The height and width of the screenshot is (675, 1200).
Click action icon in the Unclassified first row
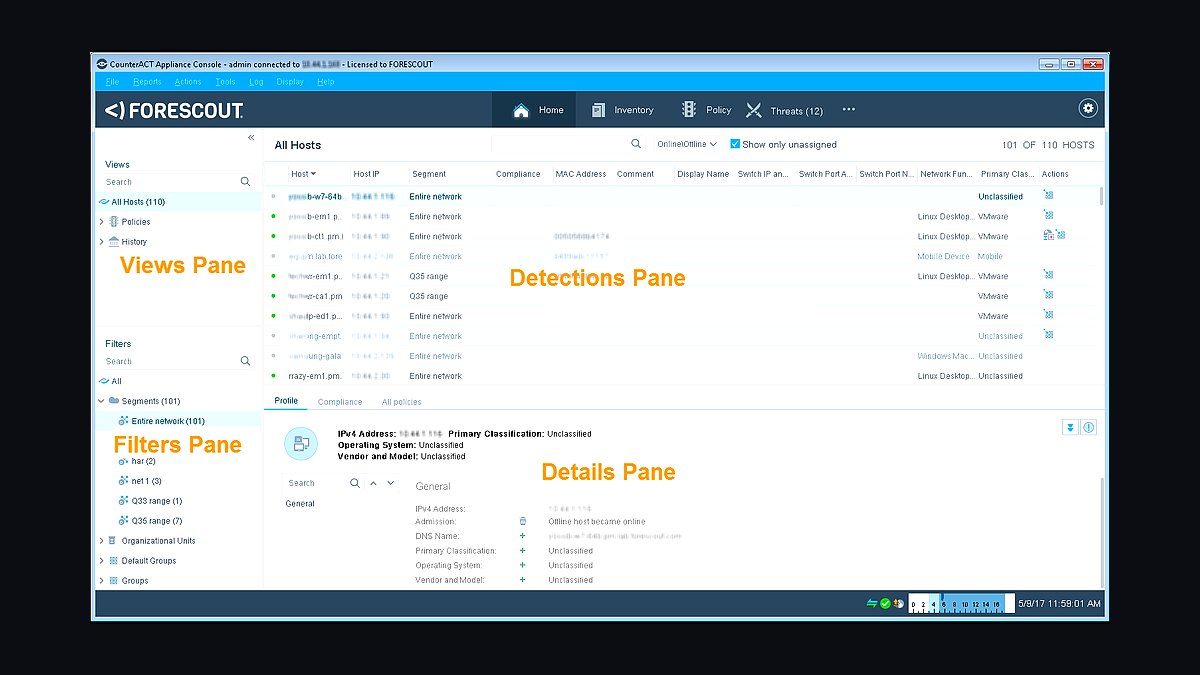[x=1048, y=196]
